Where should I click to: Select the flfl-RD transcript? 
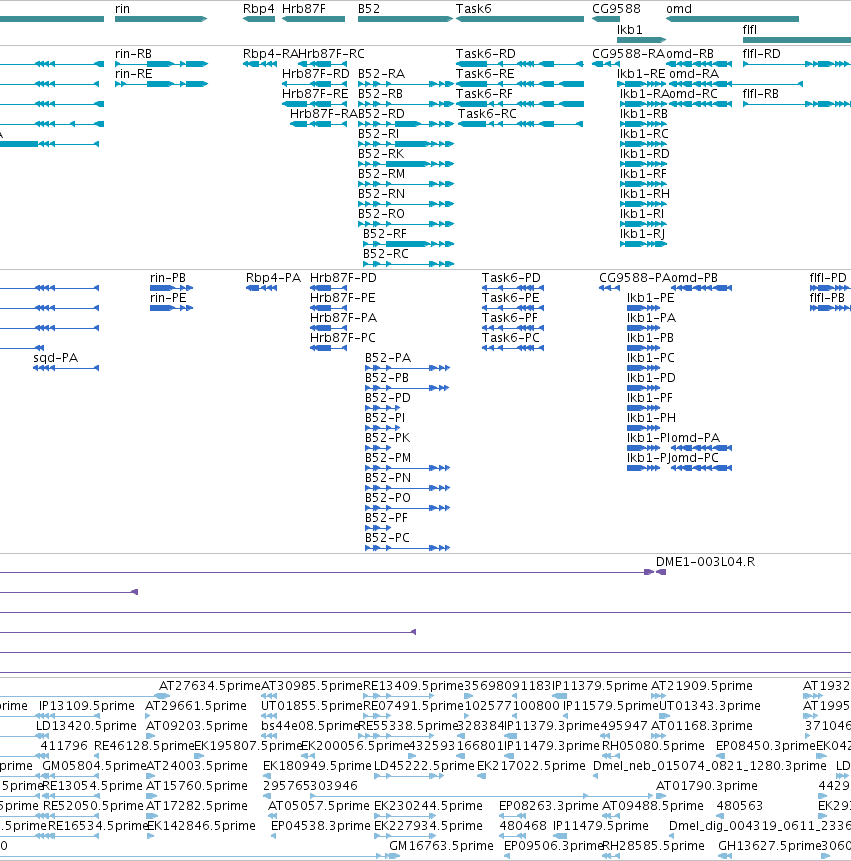[797, 64]
